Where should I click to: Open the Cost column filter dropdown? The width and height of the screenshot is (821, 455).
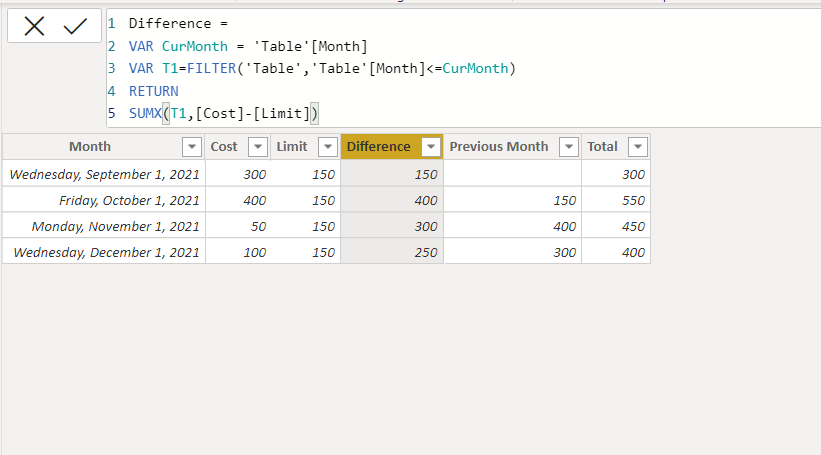(258, 147)
